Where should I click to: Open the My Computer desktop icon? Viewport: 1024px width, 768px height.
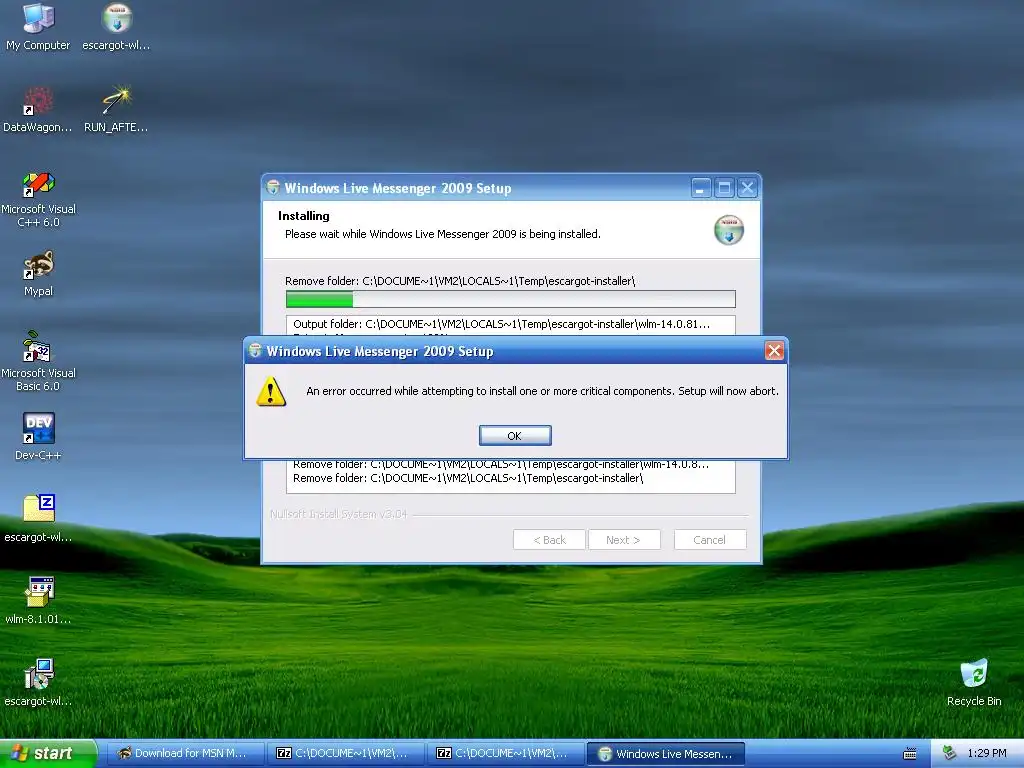coord(38,20)
